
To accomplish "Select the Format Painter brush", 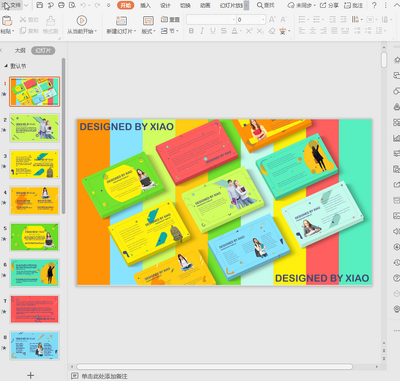I will (x=51, y=21).
